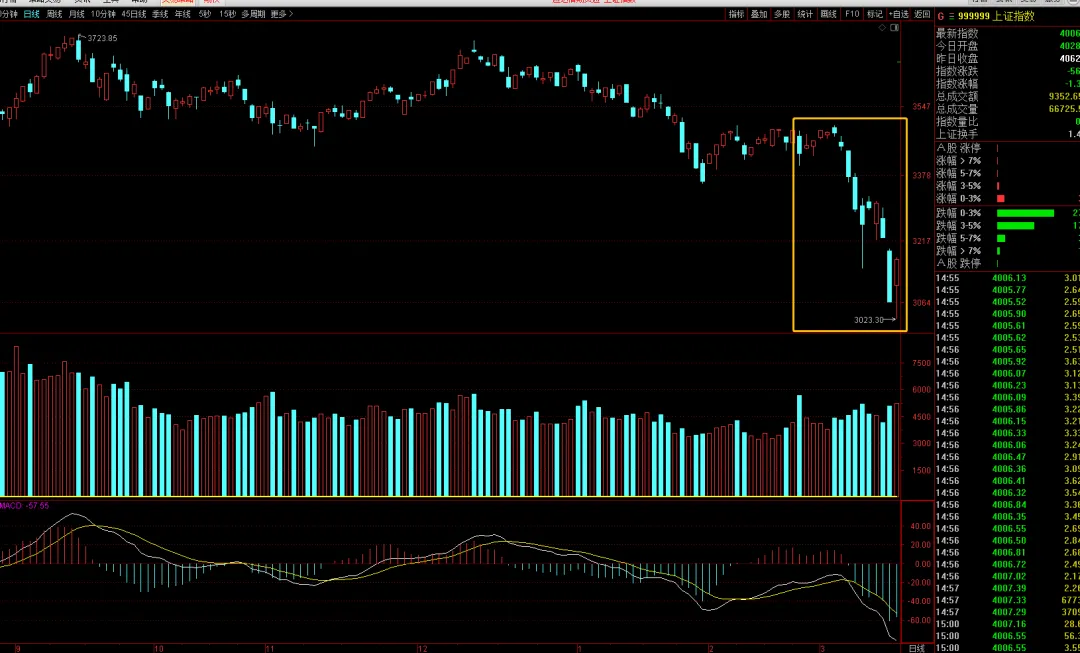Image resolution: width=1080 pixels, height=653 pixels.
Task: Select the 5秒 period tab
Action: 205,14
